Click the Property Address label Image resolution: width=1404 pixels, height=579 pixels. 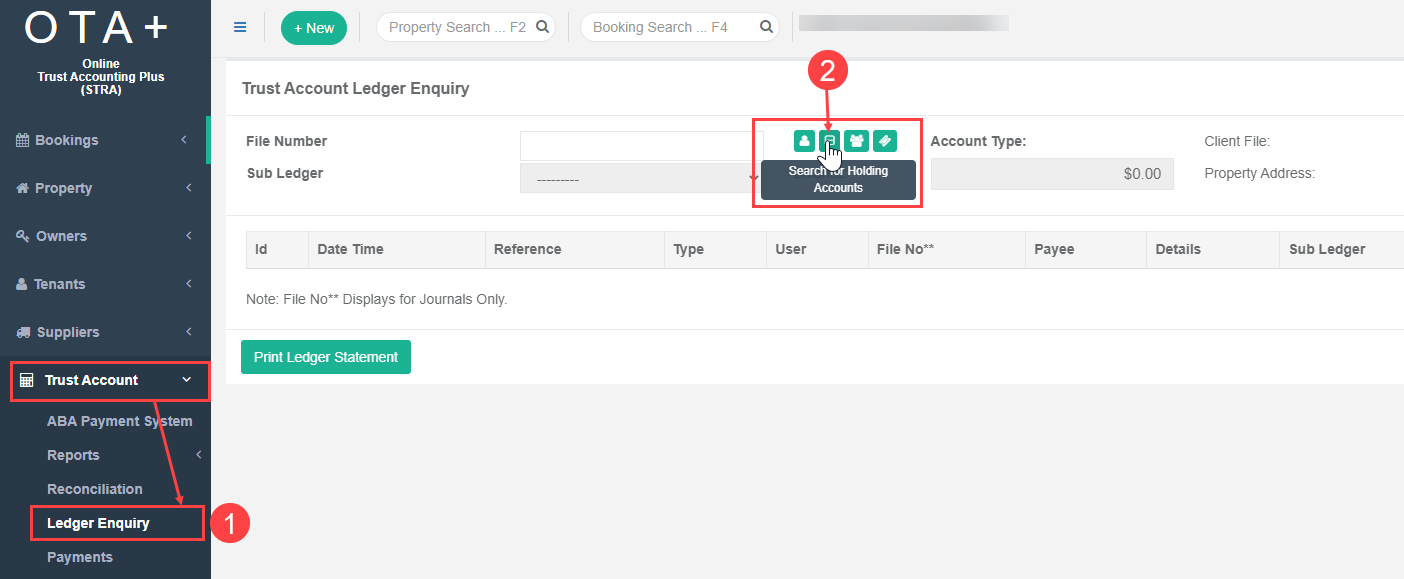[x=1260, y=173]
